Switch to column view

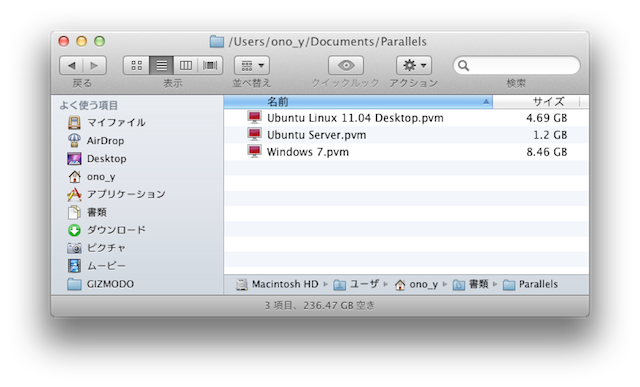(x=186, y=65)
